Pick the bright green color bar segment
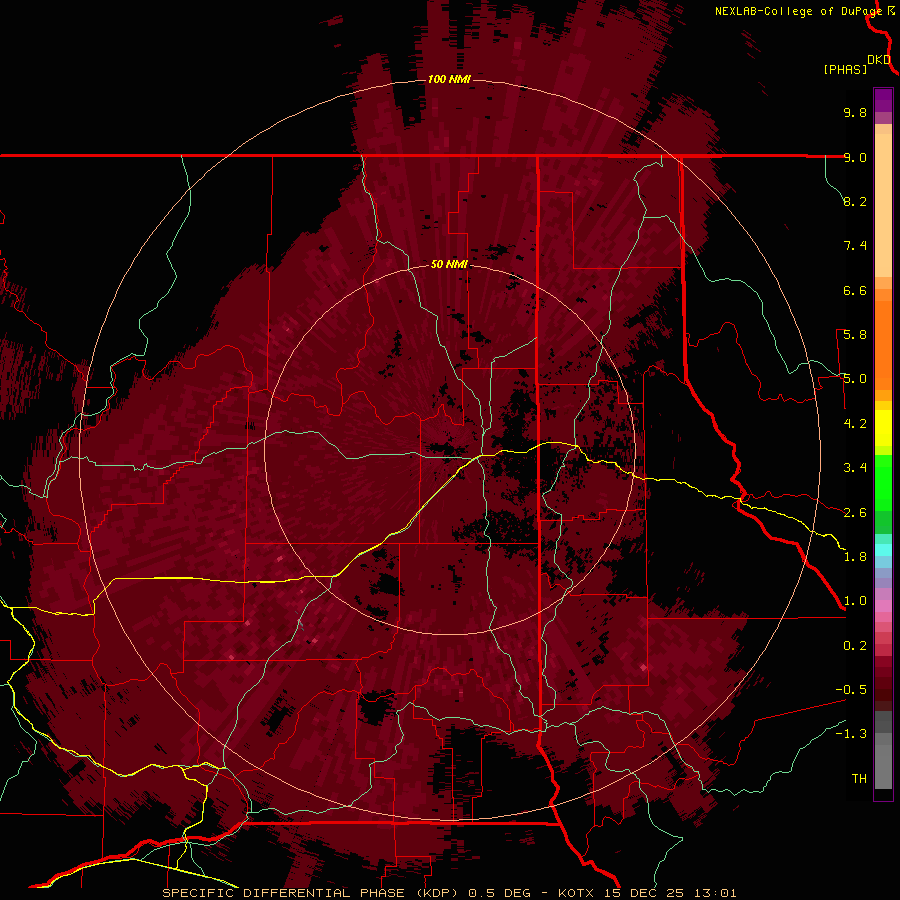Viewport: 900px width, 900px height. click(883, 482)
